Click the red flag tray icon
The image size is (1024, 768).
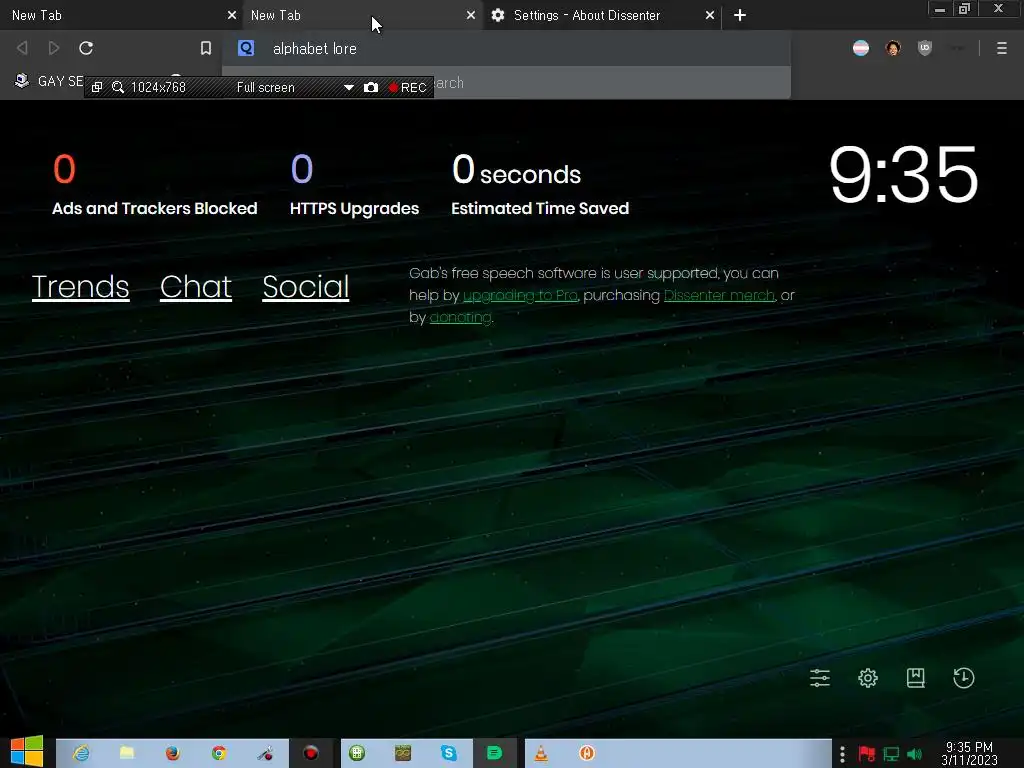[867, 754]
